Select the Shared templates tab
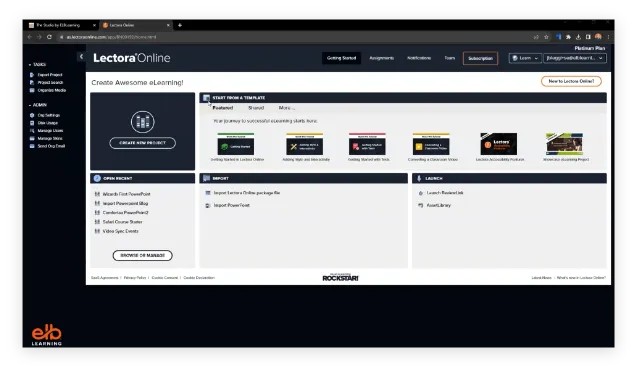Image resolution: width=637 pixels, height=373 pixels. 256,108
